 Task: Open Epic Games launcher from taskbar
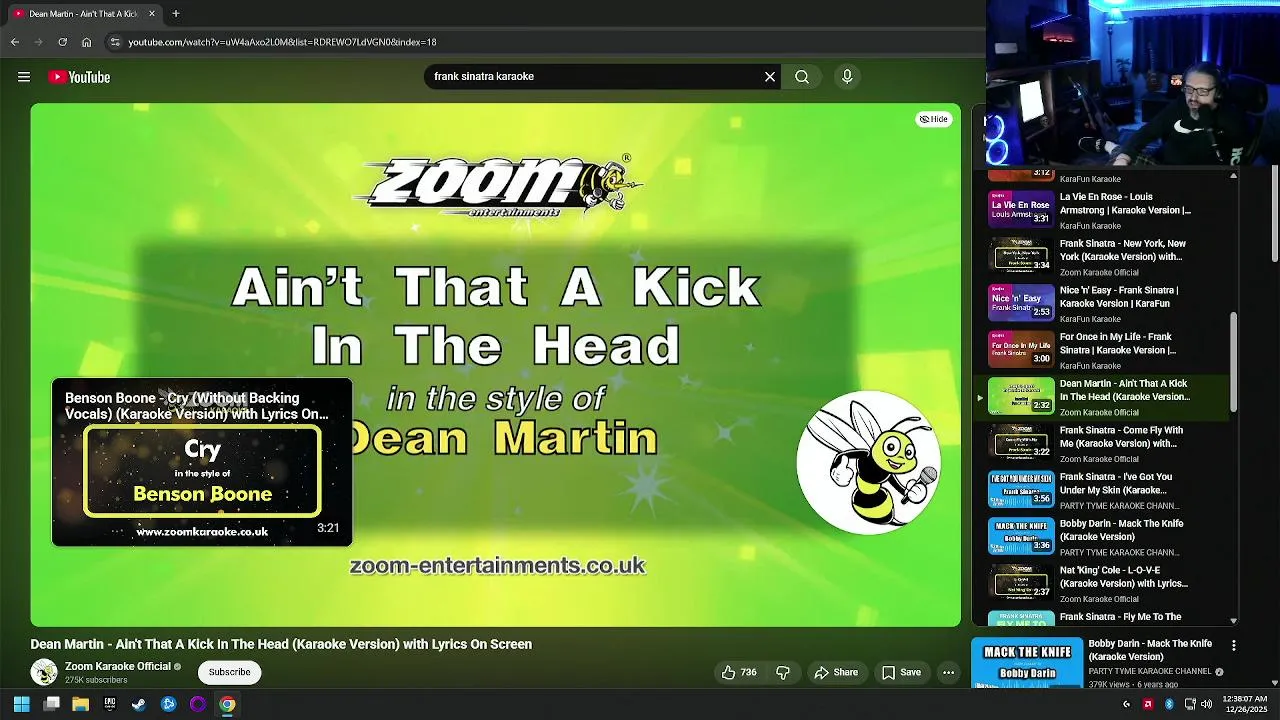110,704
